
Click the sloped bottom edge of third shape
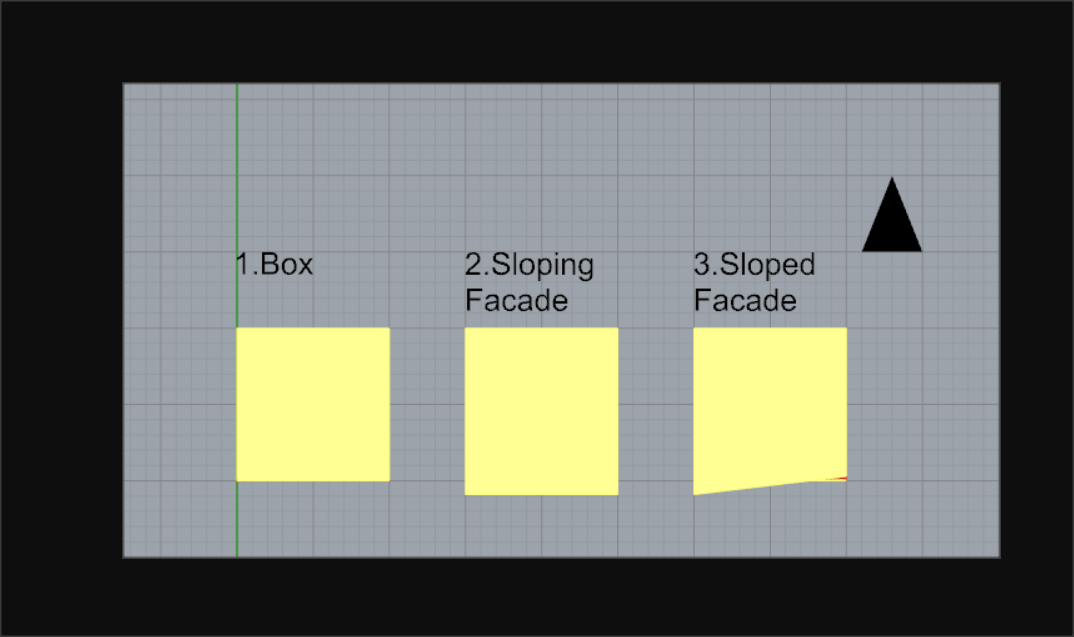pos(760,487)
